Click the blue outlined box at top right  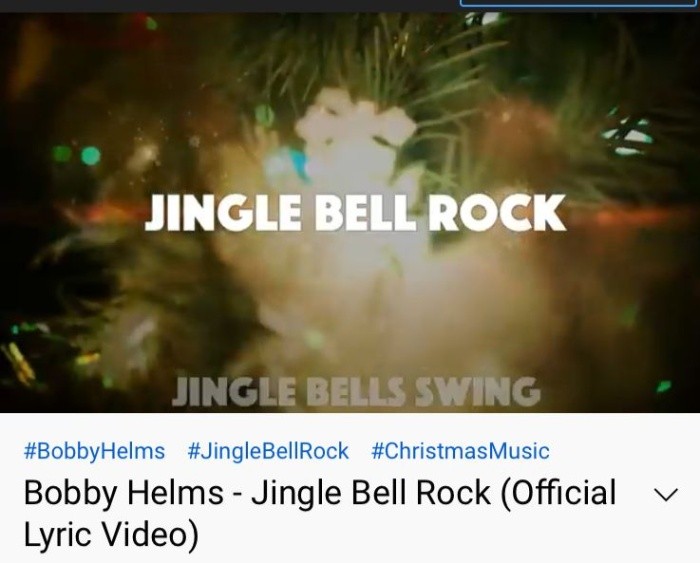click(579, 3)
